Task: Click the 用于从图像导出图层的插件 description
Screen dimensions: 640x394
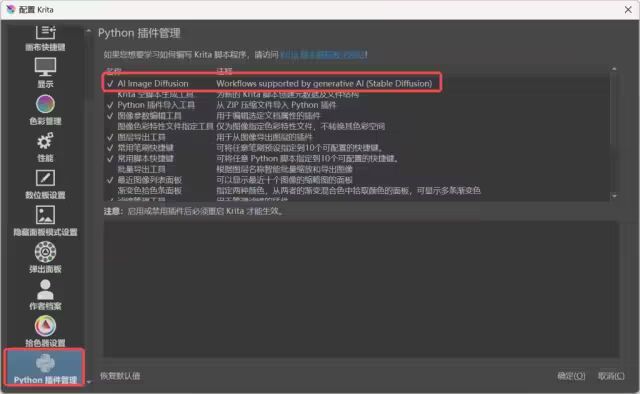Action: [264, 137]
